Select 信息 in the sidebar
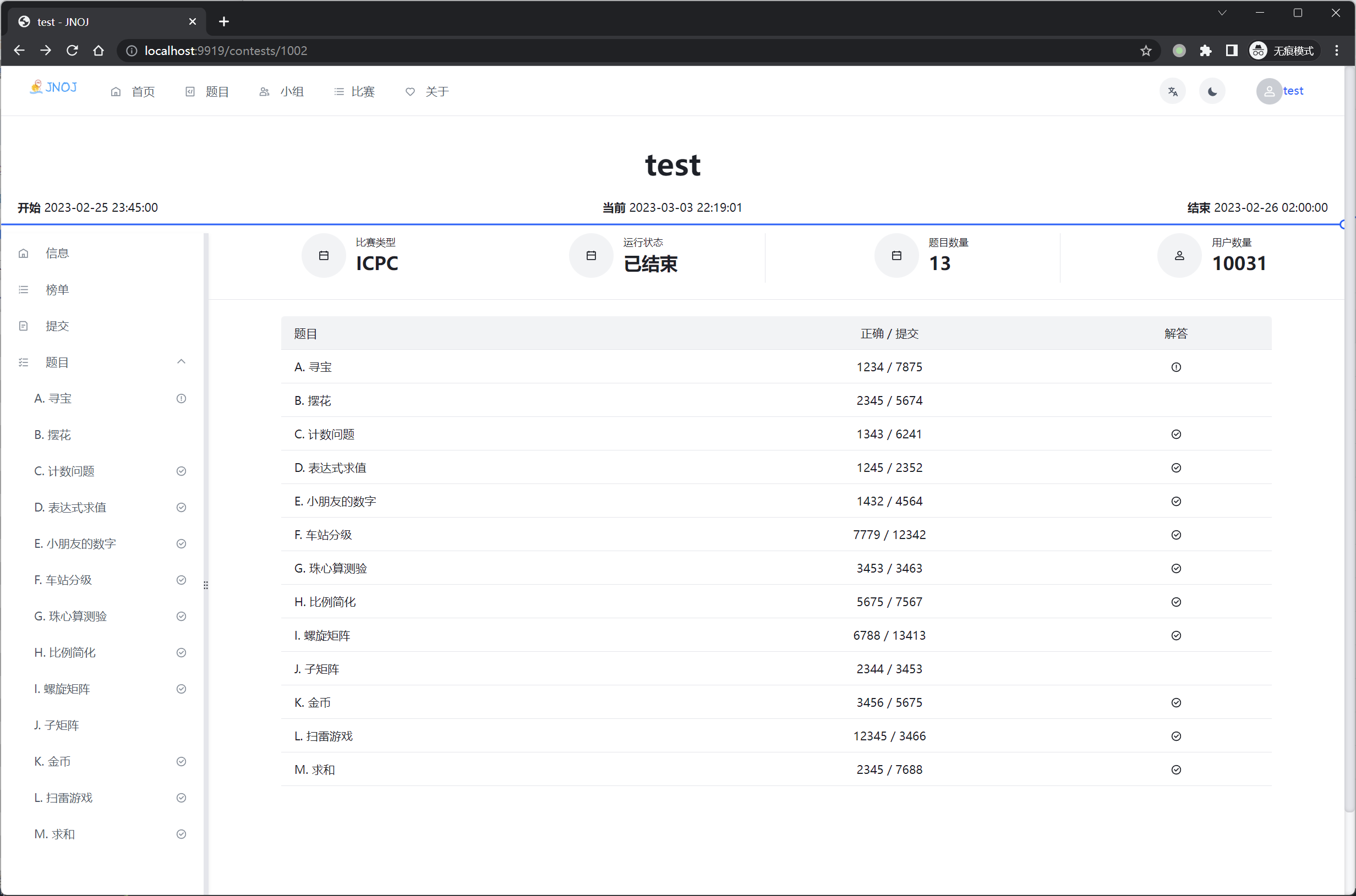1356x896 pixels. coord(102,253)
